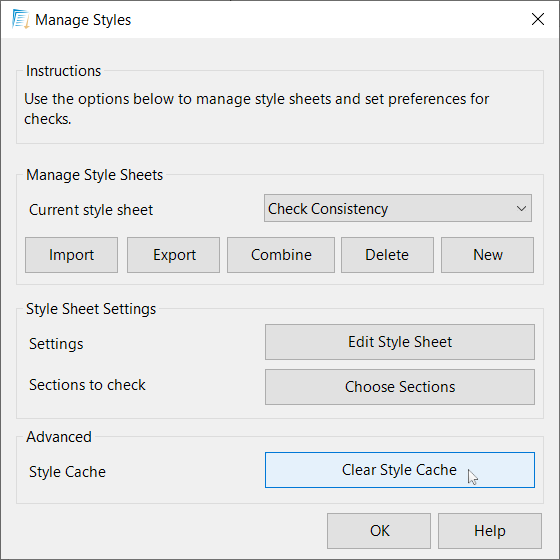The width and height of the screenshot is (560, 560).
Task: Click the Instructions description text
Action: (256, 109)
